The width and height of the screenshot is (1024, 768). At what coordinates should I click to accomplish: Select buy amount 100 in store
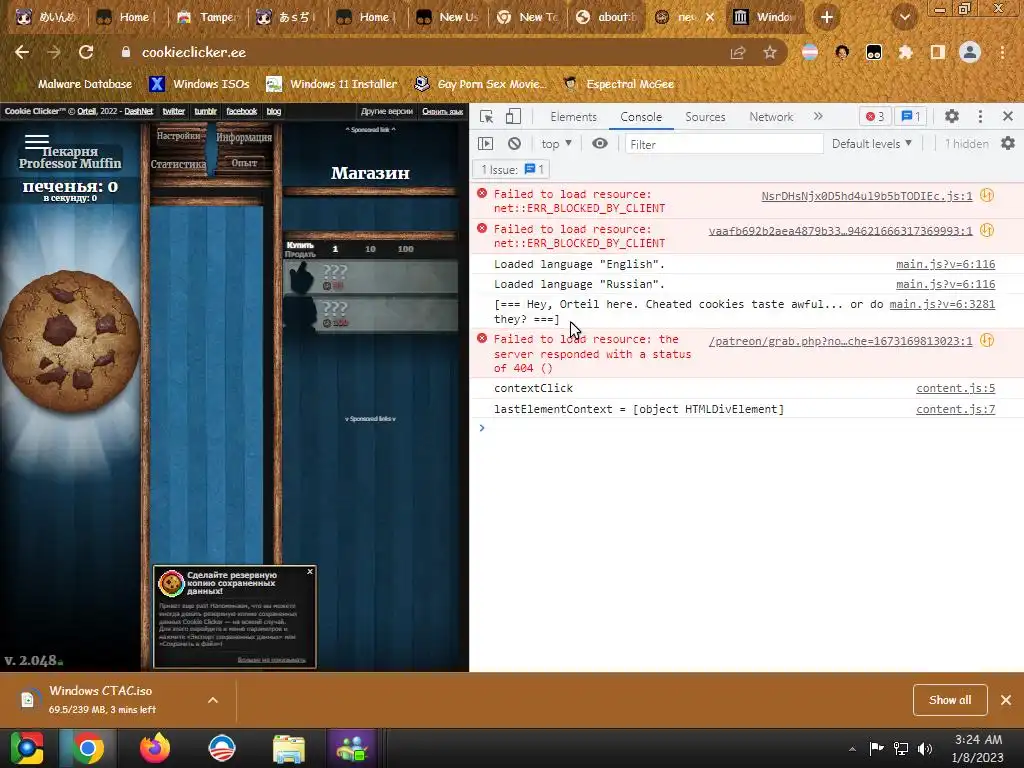(406, 249)
